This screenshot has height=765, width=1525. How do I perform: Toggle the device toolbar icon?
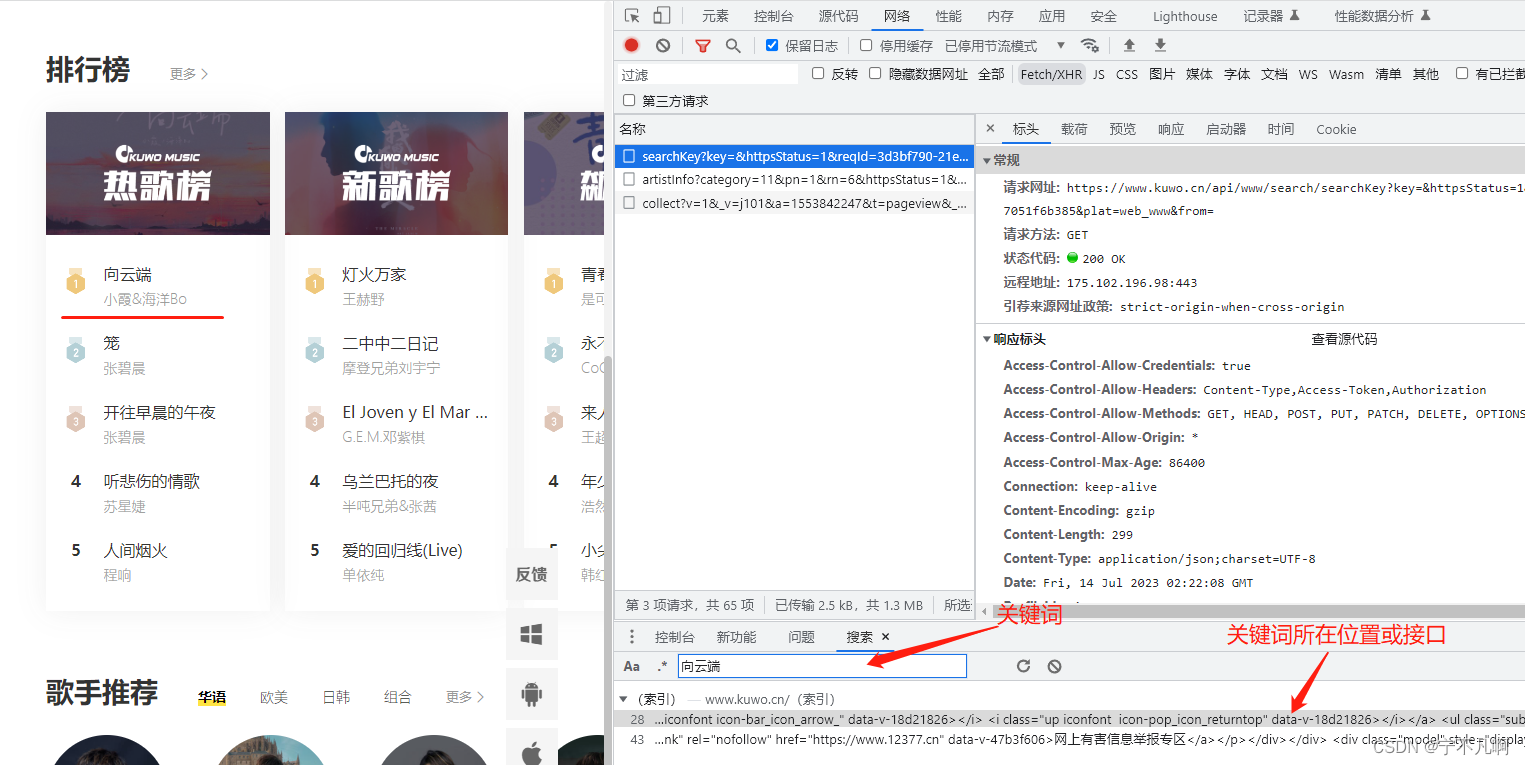point(662,16)
